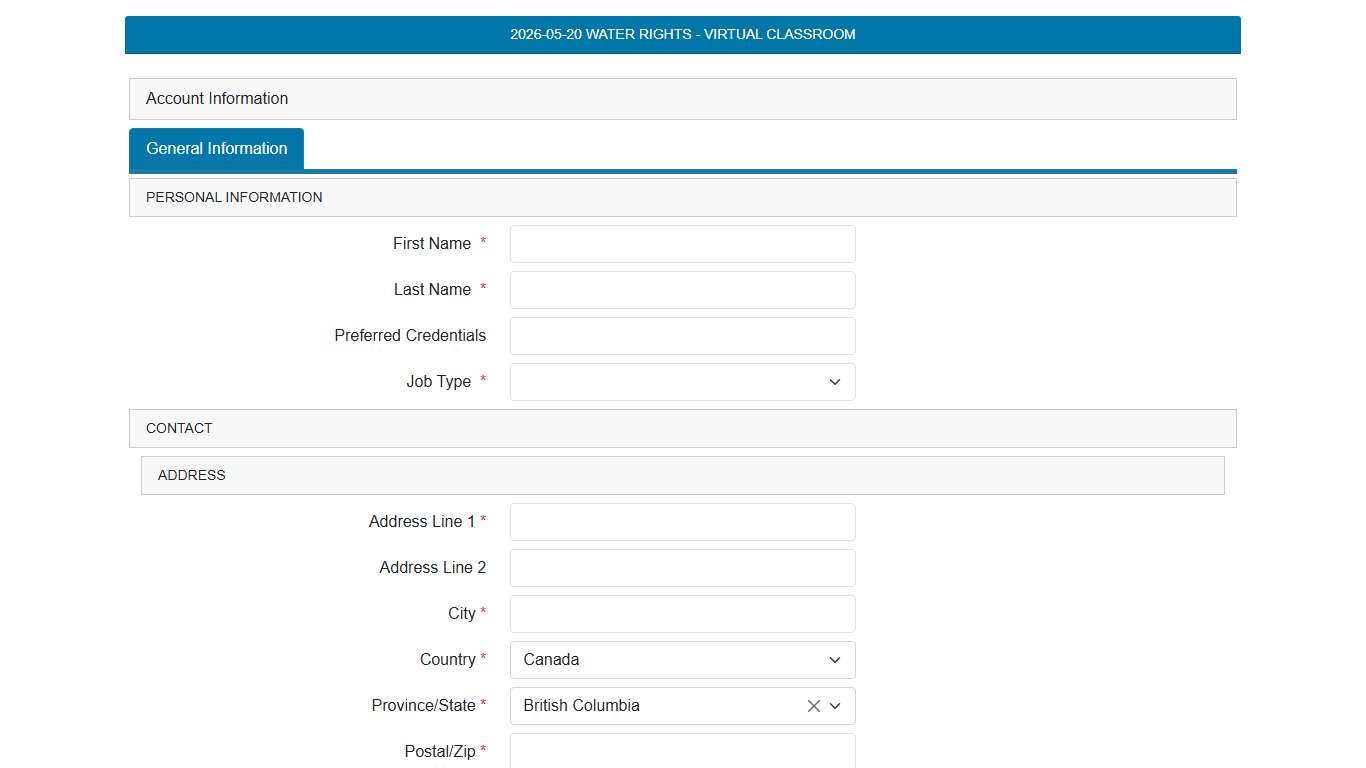Viewport: 1366px width, 768px height.
Task: Select the Preferred Credentials text box
Action: (x=682, y=336)
